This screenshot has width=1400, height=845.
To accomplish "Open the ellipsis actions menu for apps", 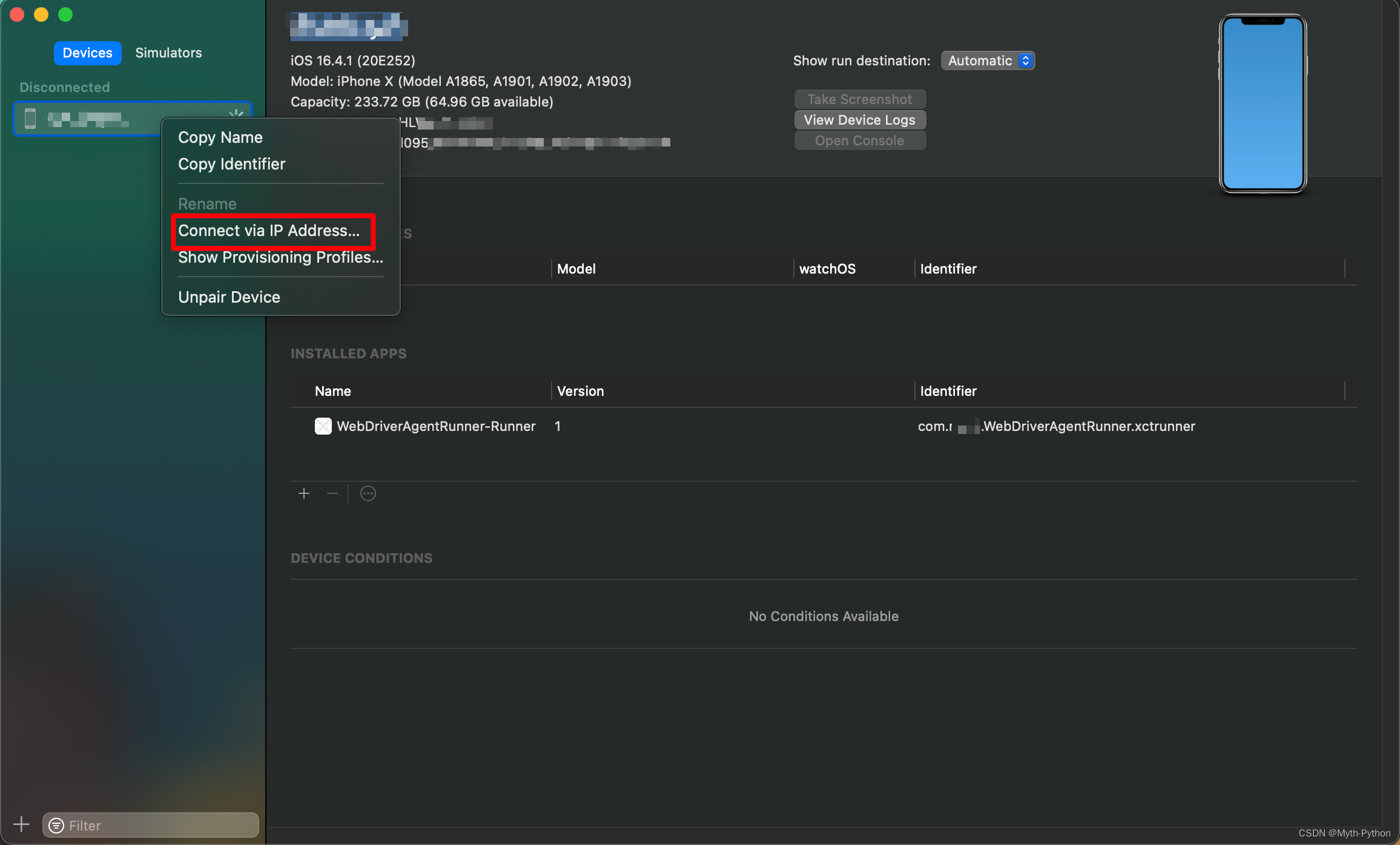I will click(x=368, y=493).
